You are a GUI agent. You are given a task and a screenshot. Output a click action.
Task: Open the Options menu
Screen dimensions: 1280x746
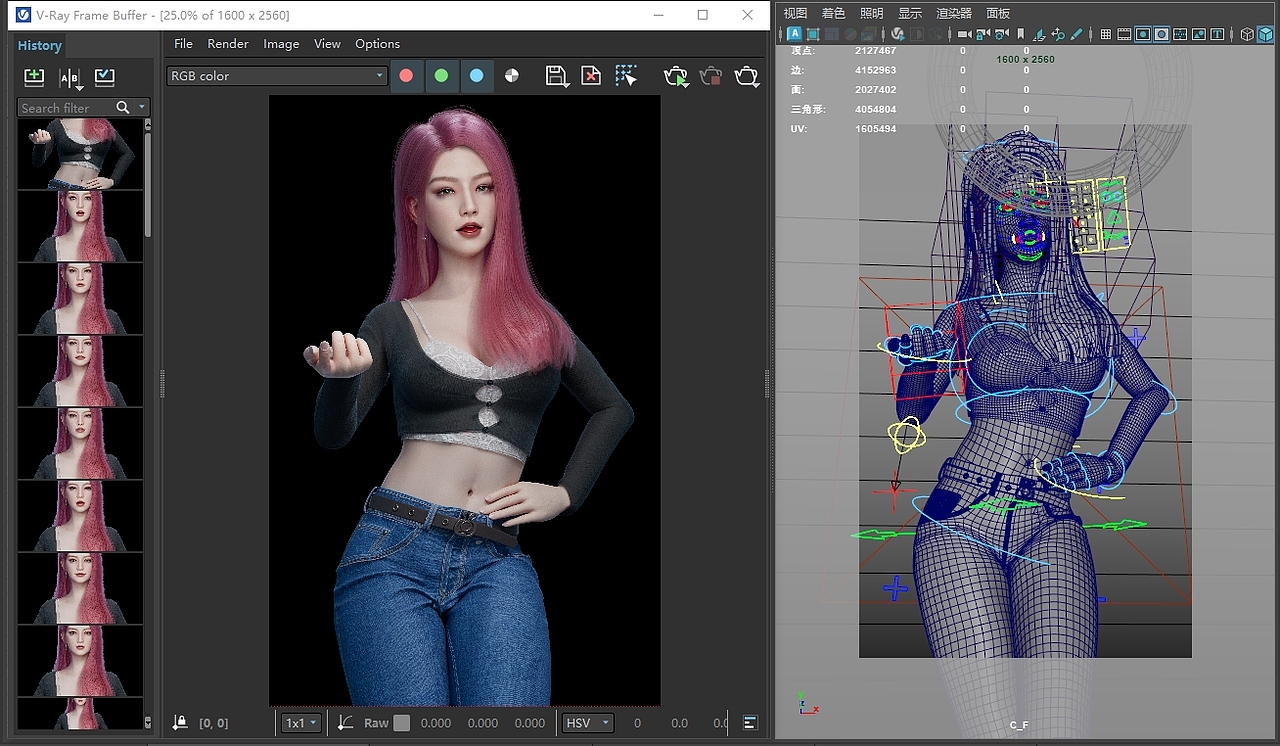click(377, 44)
